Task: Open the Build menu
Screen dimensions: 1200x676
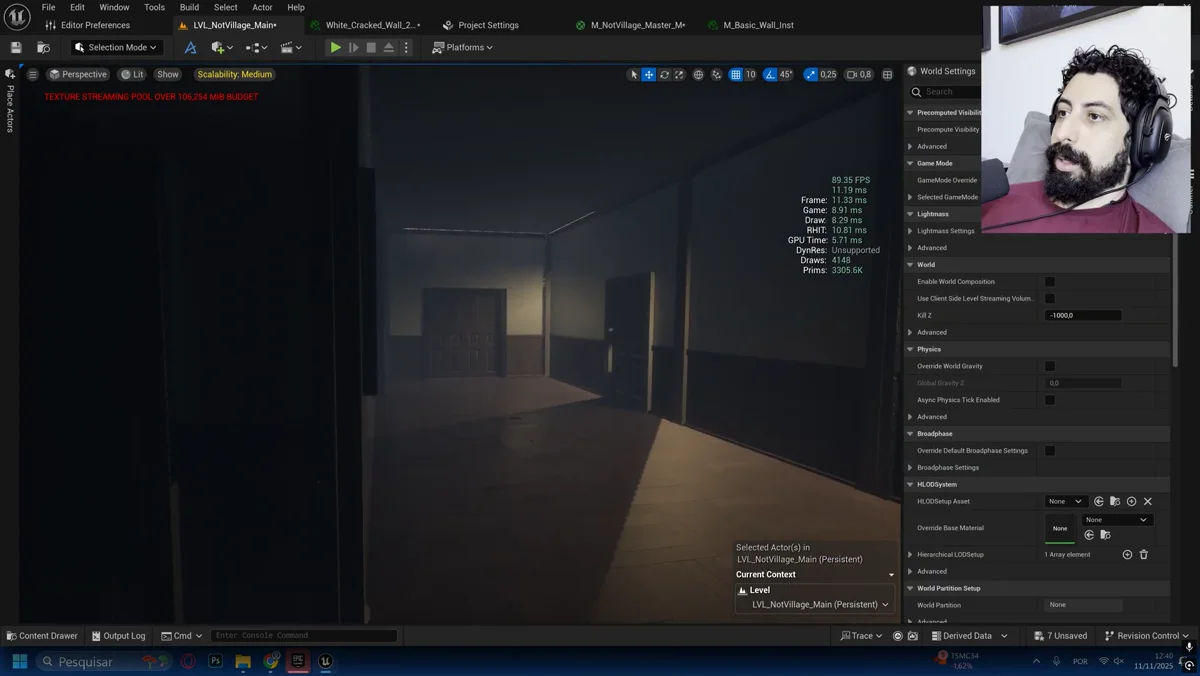Action: pyautogui.click(x=189, y=7)
